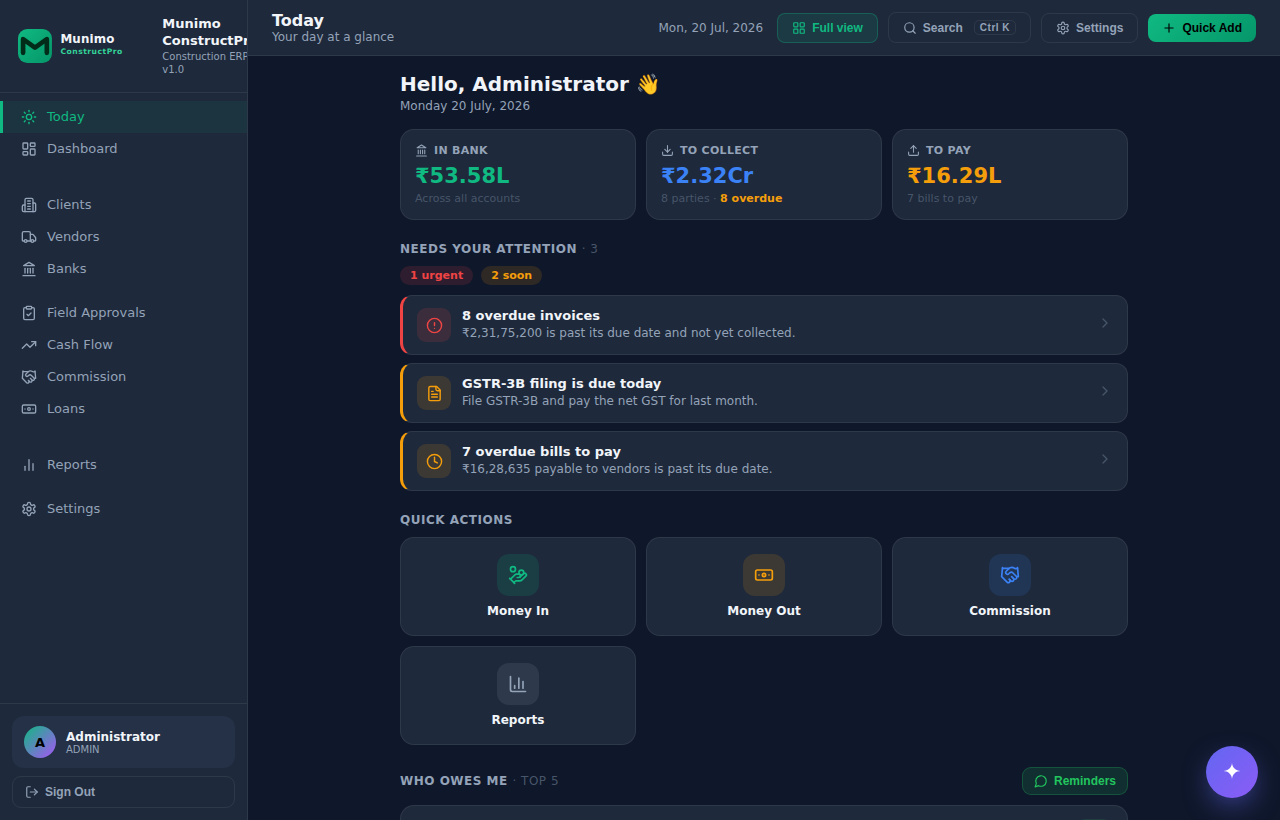1280x820 pixels.
Task: Click the '8 overdue' text on To Collect
Action: [x=751, y=198]
